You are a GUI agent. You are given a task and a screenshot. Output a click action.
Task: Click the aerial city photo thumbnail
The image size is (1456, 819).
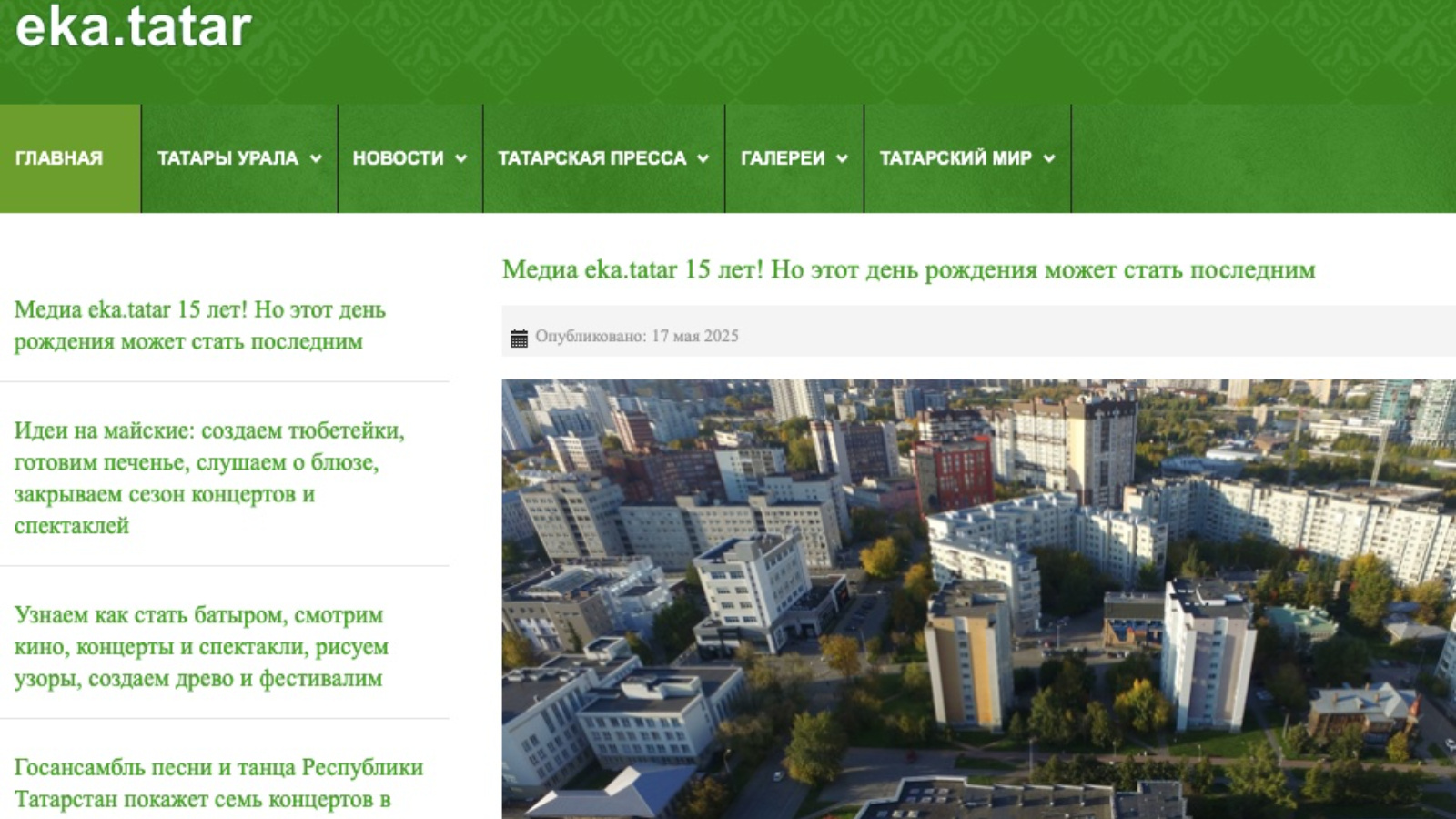pos(978,599)
